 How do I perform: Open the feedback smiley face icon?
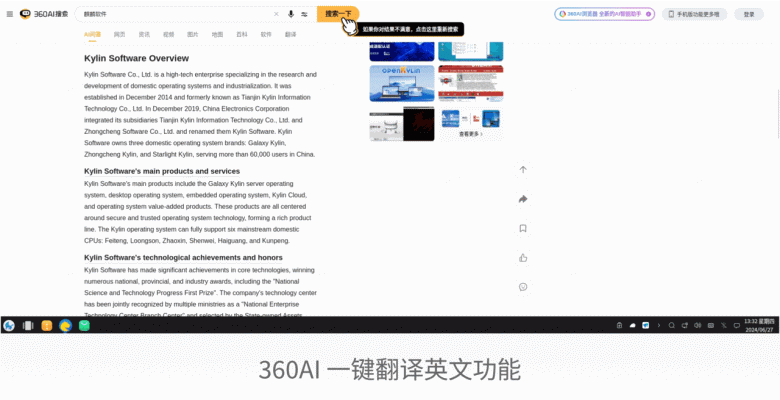click(523, 287)
